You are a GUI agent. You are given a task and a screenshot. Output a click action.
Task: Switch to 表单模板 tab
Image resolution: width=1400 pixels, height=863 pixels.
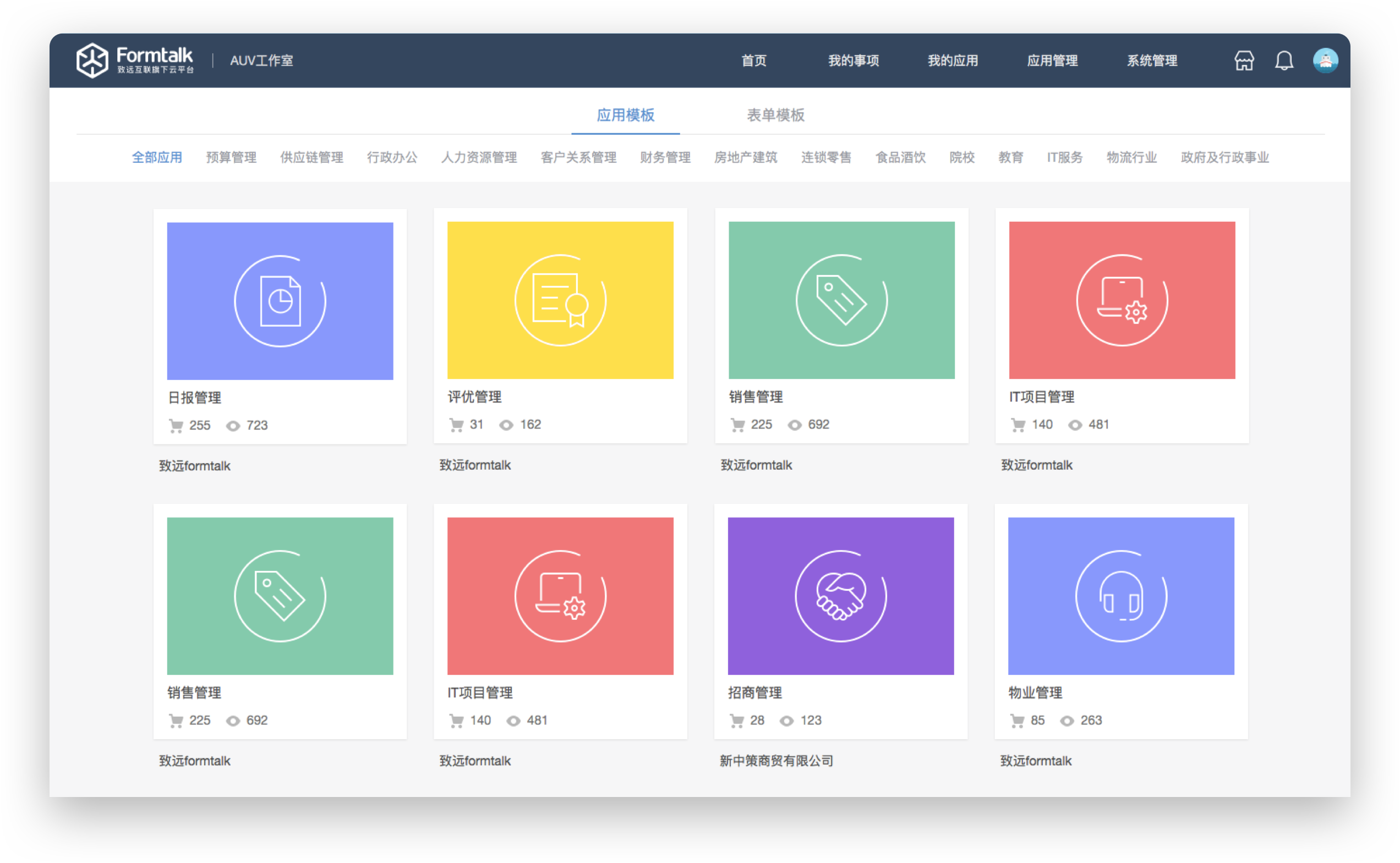click(775, 116)
